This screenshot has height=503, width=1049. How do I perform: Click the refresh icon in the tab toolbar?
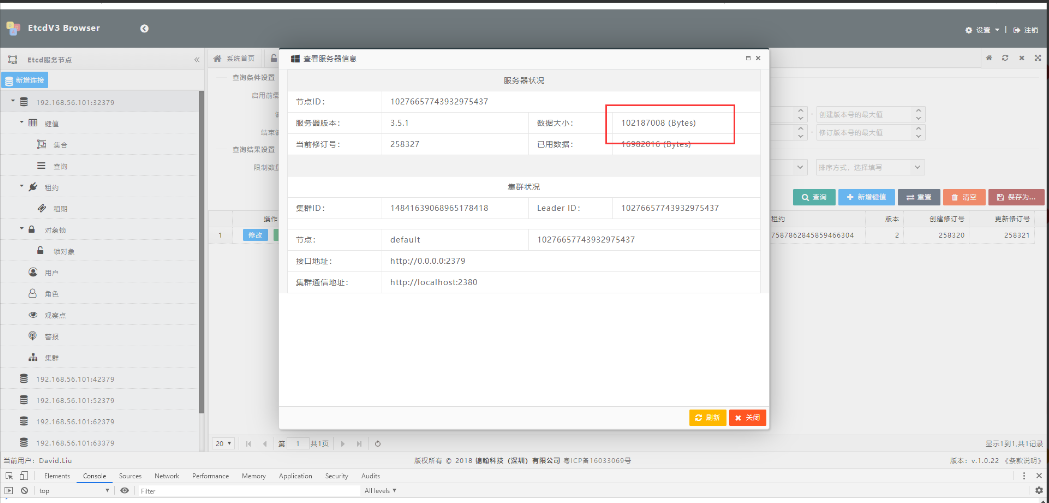1005,58
